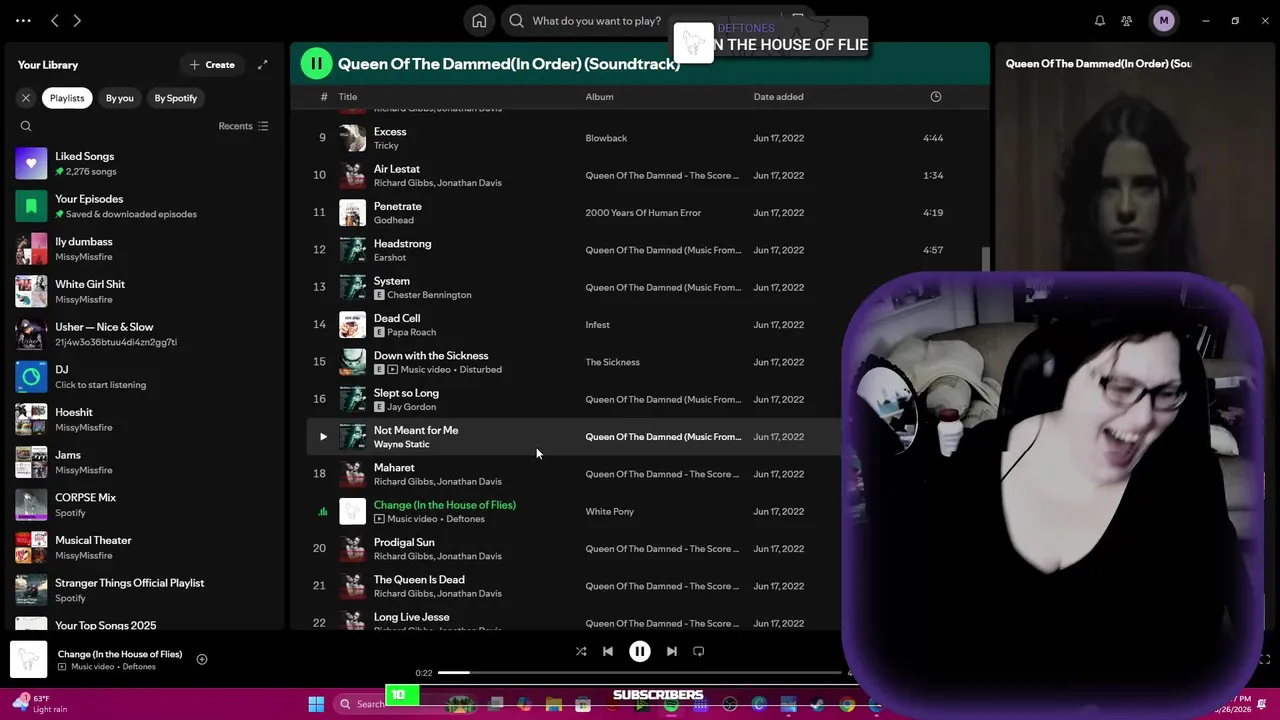Open Deftones in the bottom player bar
This screenshot has width=1280, height=720.
coord(139,667)
